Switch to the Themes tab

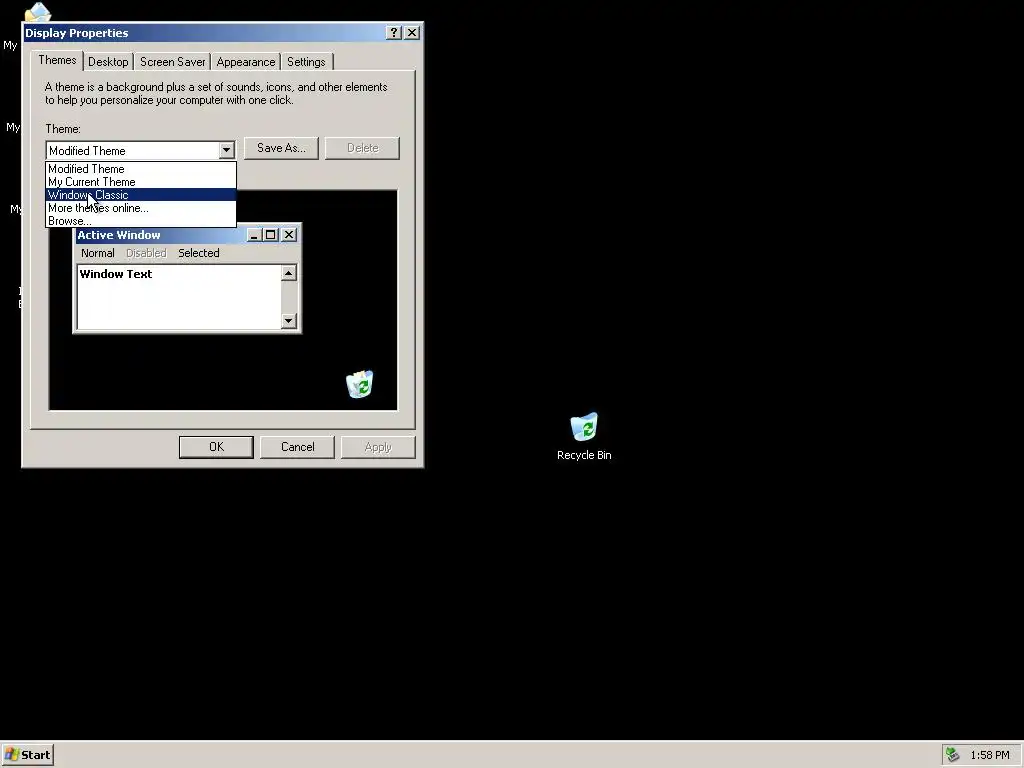[57, 60]
